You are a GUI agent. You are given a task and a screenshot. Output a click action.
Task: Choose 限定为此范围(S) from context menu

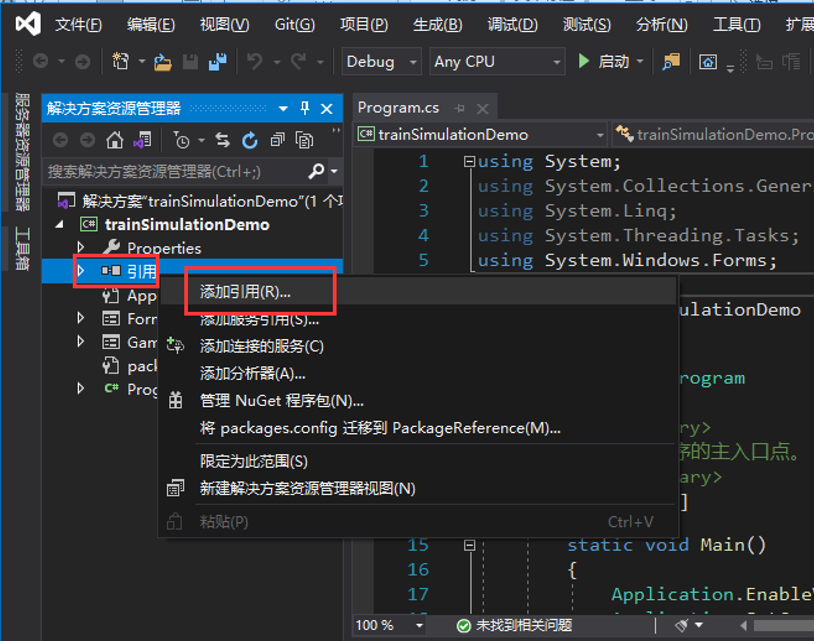tap(418, 461)
